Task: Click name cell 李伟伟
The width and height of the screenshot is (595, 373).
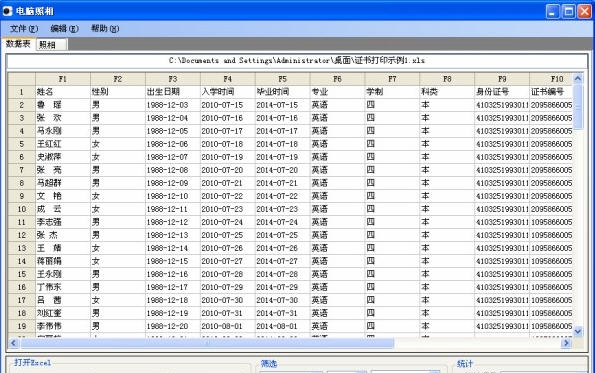Action: click(x=63, y=326)
